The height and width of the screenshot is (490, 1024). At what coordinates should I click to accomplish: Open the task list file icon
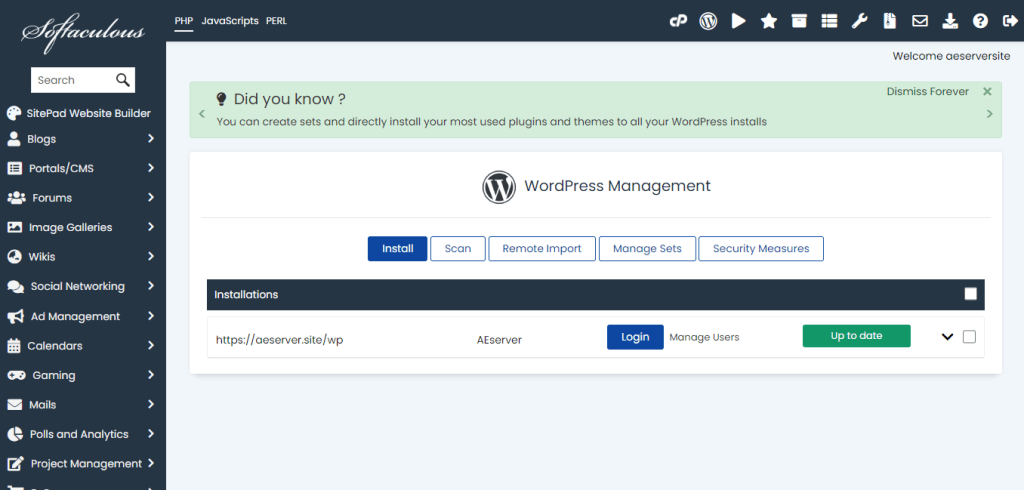(889, 21)
